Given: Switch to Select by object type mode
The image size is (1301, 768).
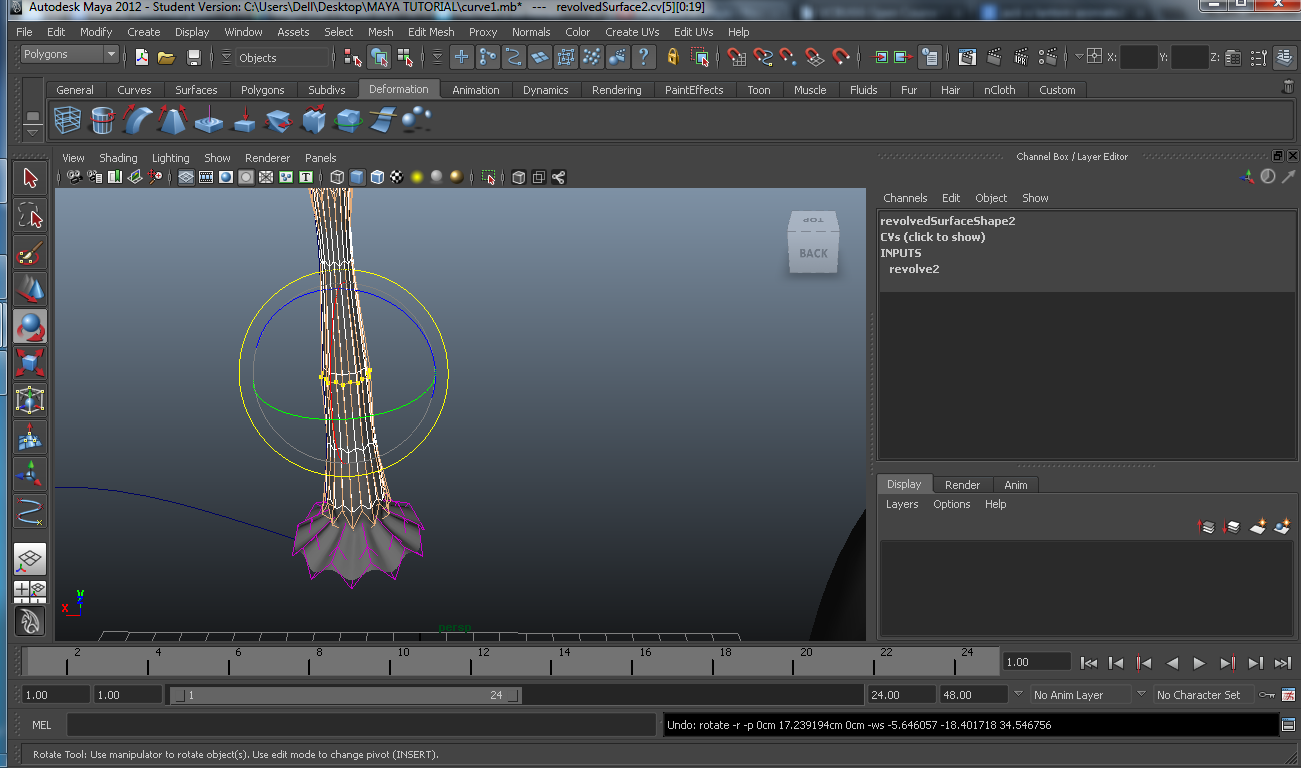Looking at the screenshot, I should pyautogui.click(x=379, y=57).
